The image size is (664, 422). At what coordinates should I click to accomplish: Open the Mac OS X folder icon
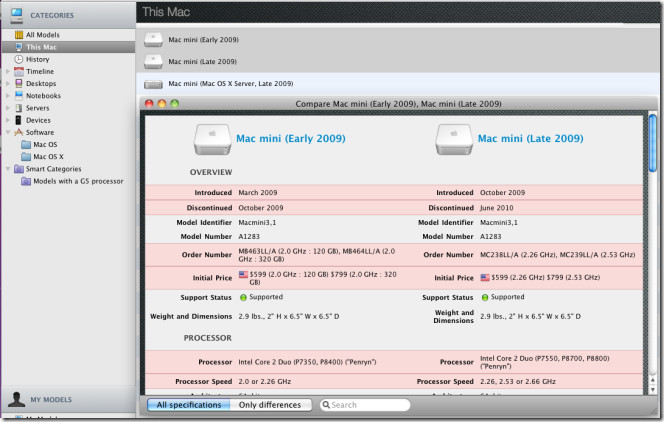pos(26,157)
